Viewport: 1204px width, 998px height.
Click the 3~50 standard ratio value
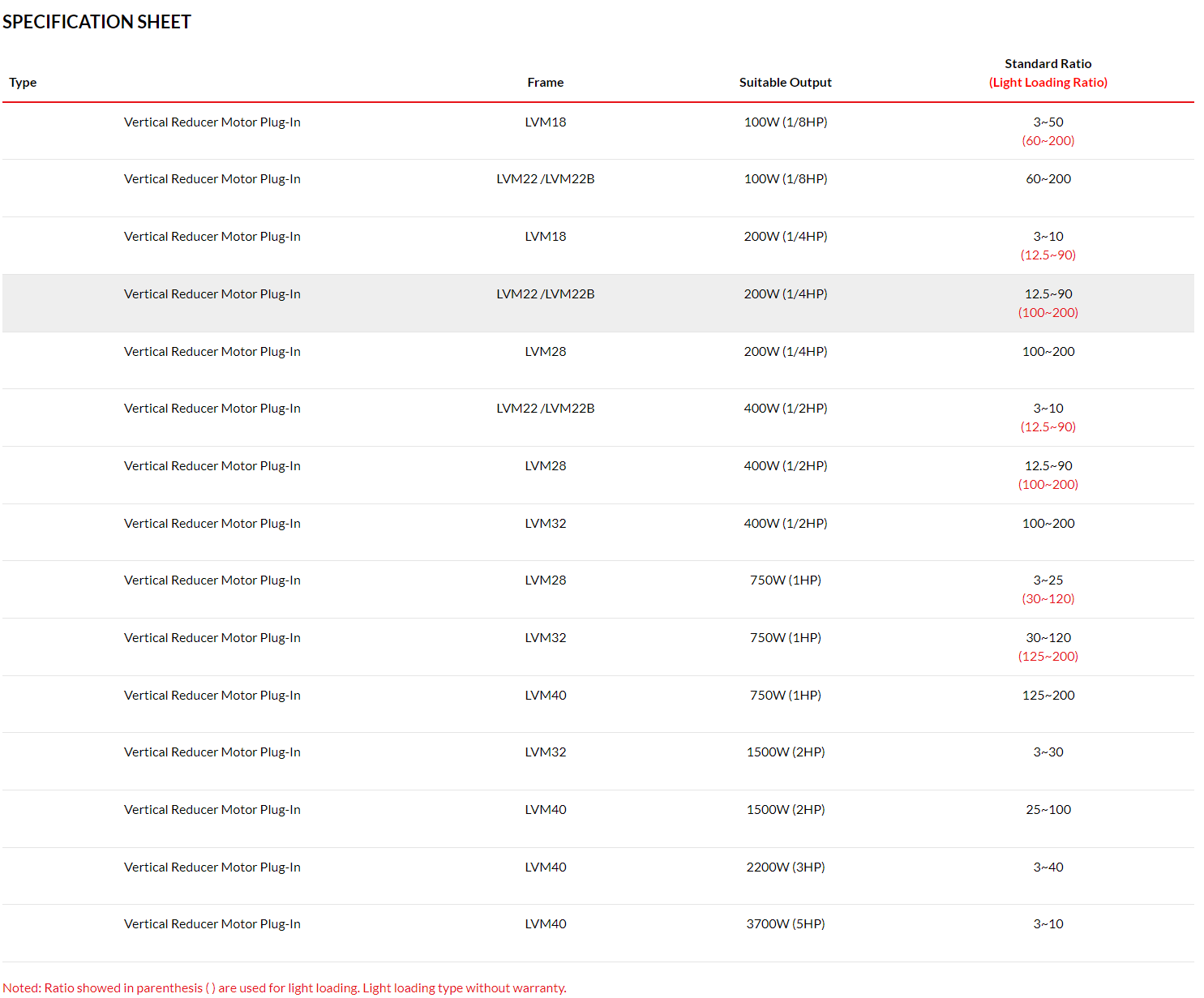tap(1048, 122)
